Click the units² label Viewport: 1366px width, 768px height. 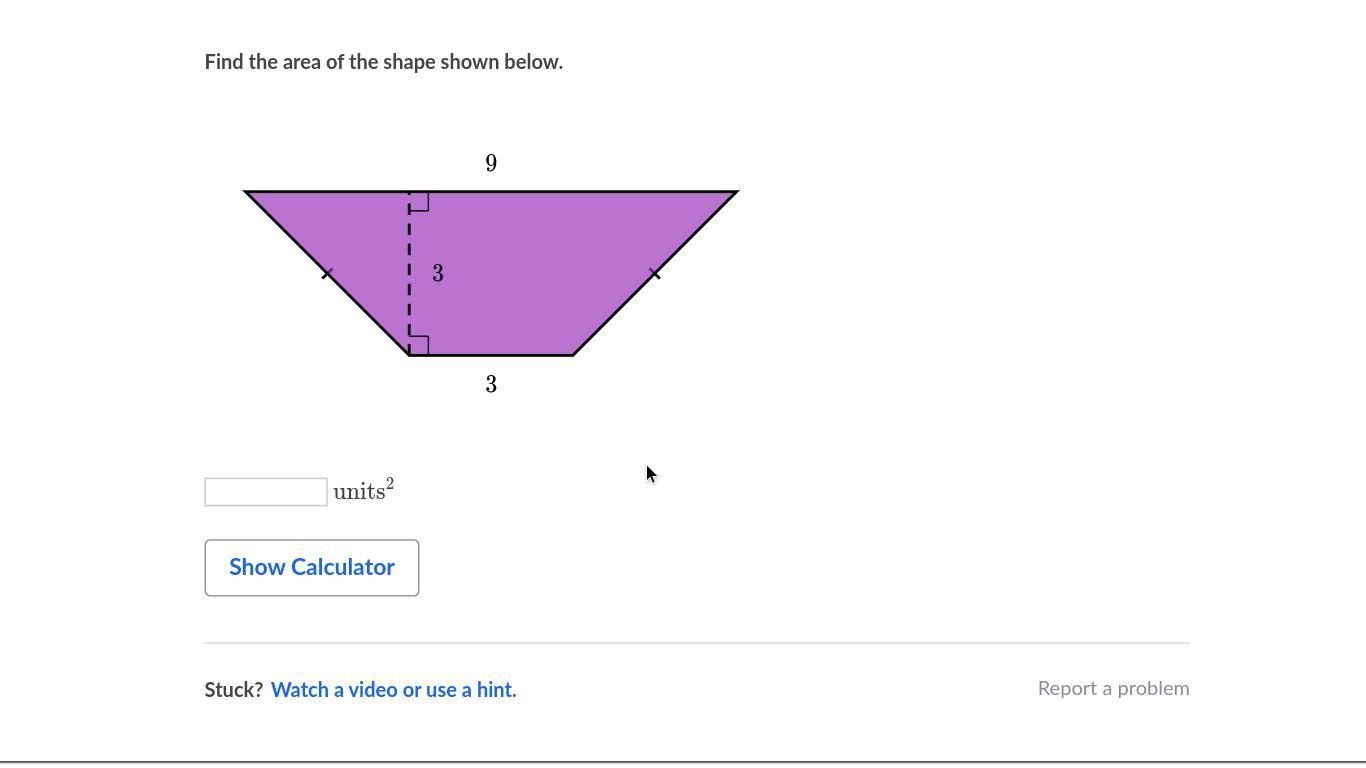click(364, 491)
